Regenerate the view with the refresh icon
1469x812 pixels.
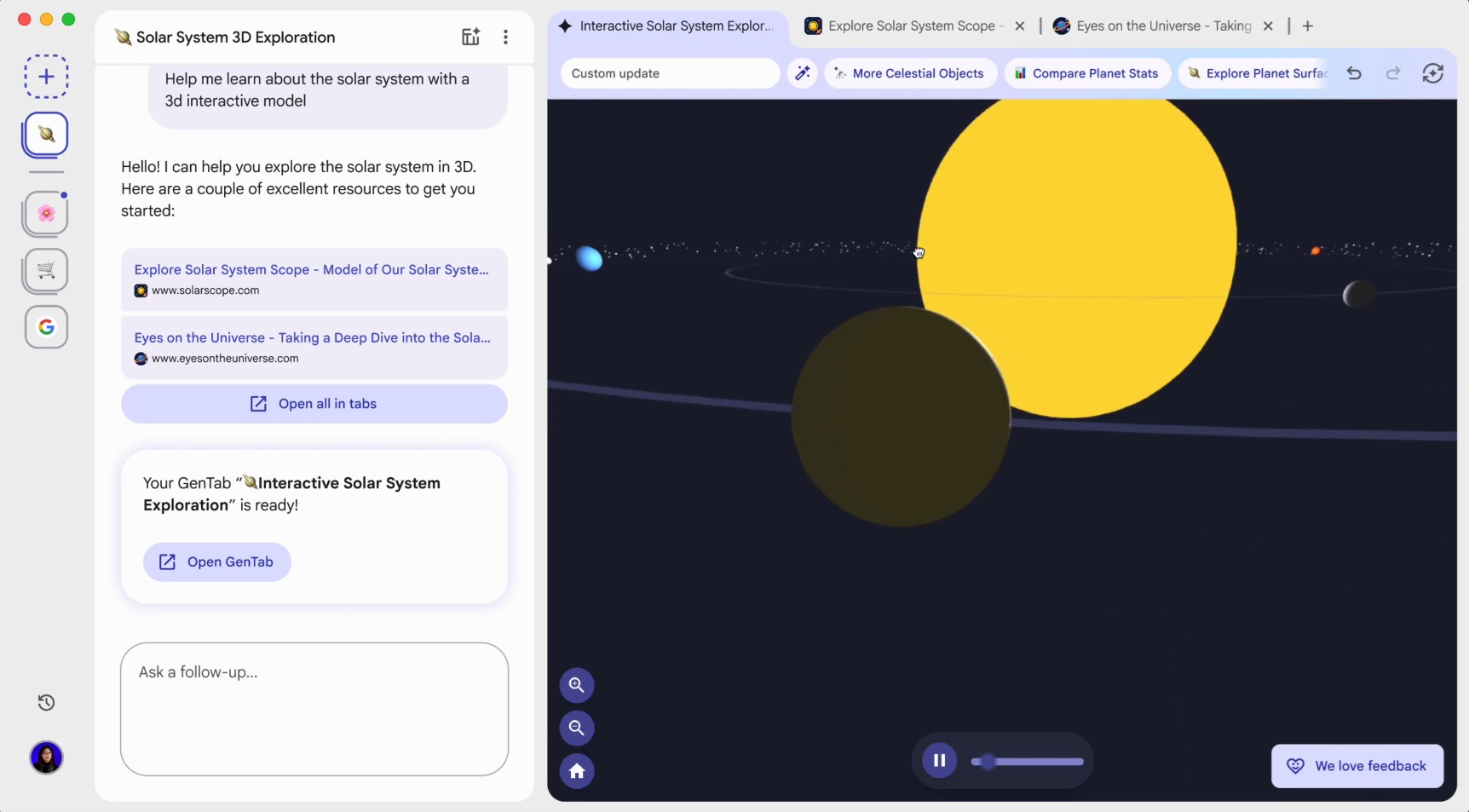click(x=1432, y=73)
